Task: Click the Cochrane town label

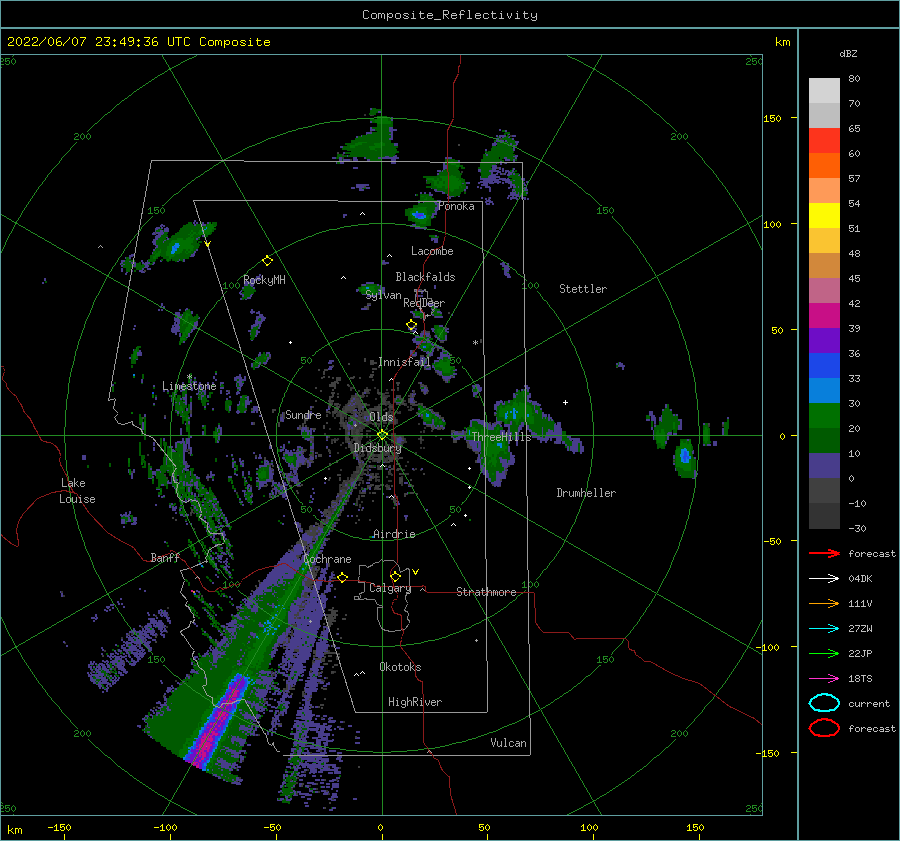Action: [327, 559]
